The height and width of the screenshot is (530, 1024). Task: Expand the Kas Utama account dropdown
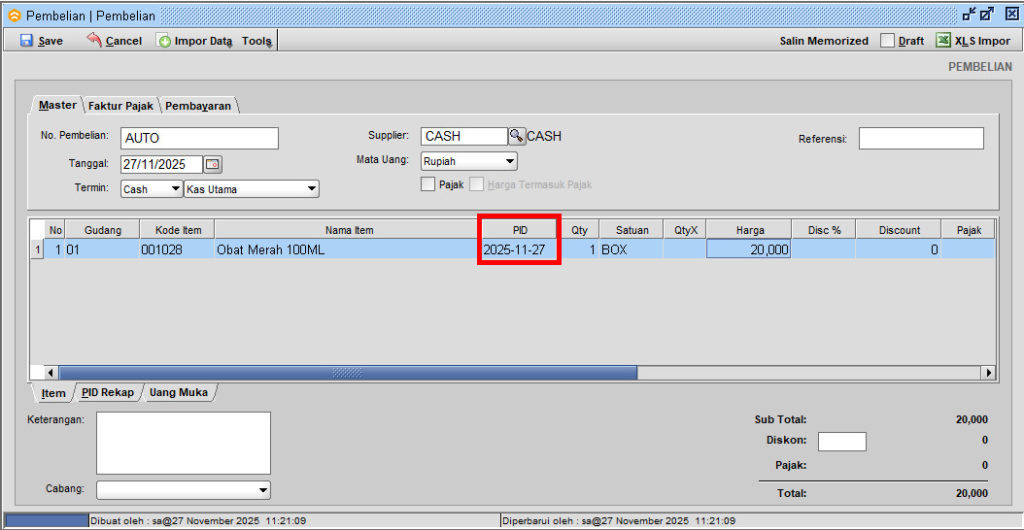point(311,189)
